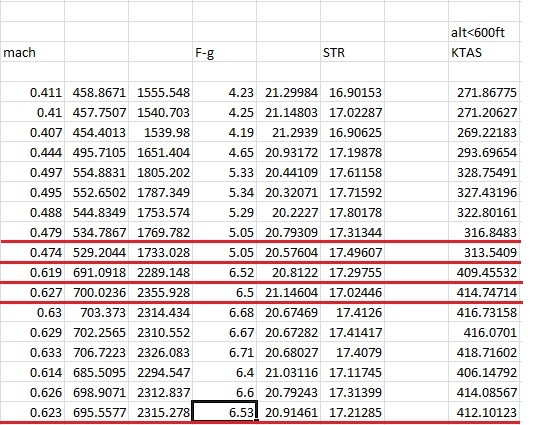Screen dimensions: 546x425
Task: Select the F-g value 6.6
Action: click(x=225, y=392)
